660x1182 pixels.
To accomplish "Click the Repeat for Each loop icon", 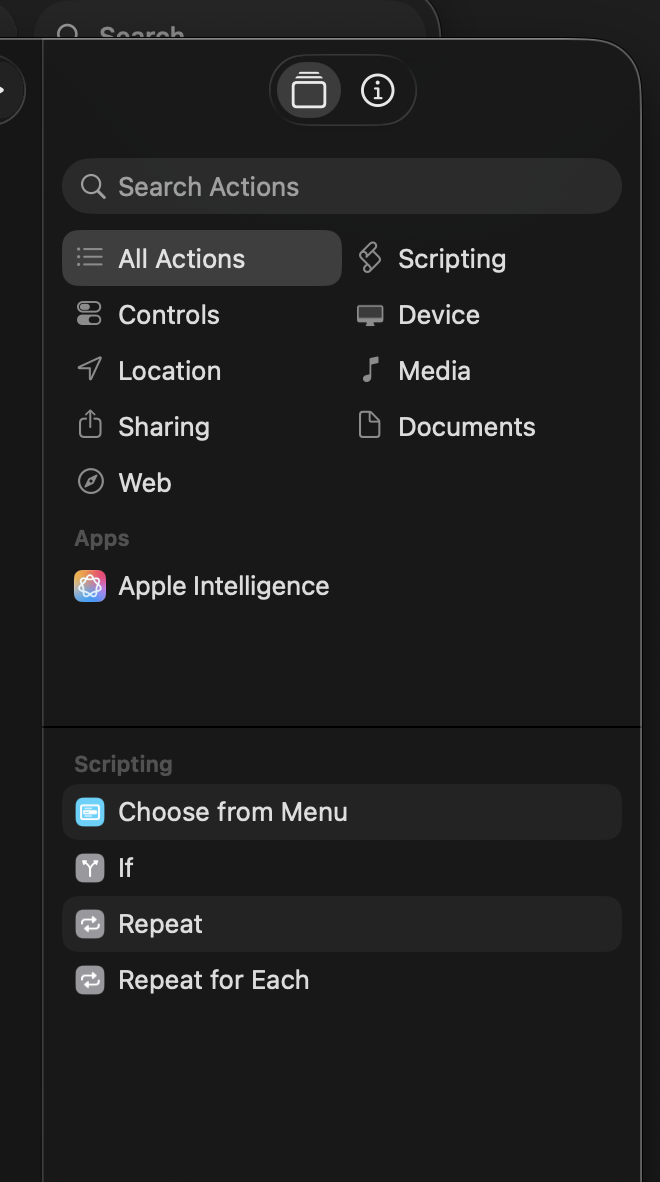I will pos(90,980).
